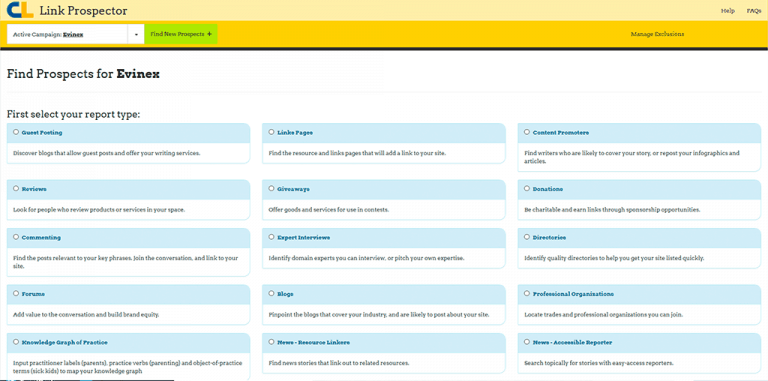The height and width of the screenshot is (381, 768).
Task: Click Find New Prospects button
Action: pos(181,34)
